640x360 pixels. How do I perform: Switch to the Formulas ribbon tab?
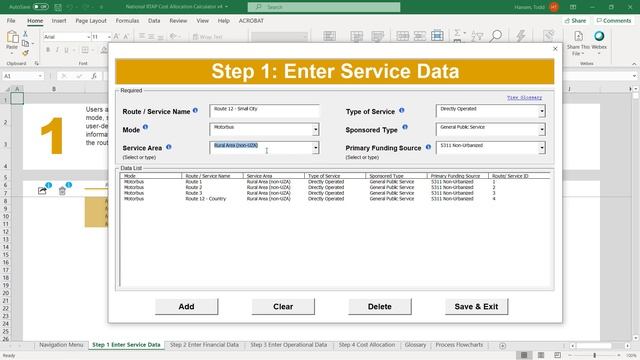pos(127,20)
